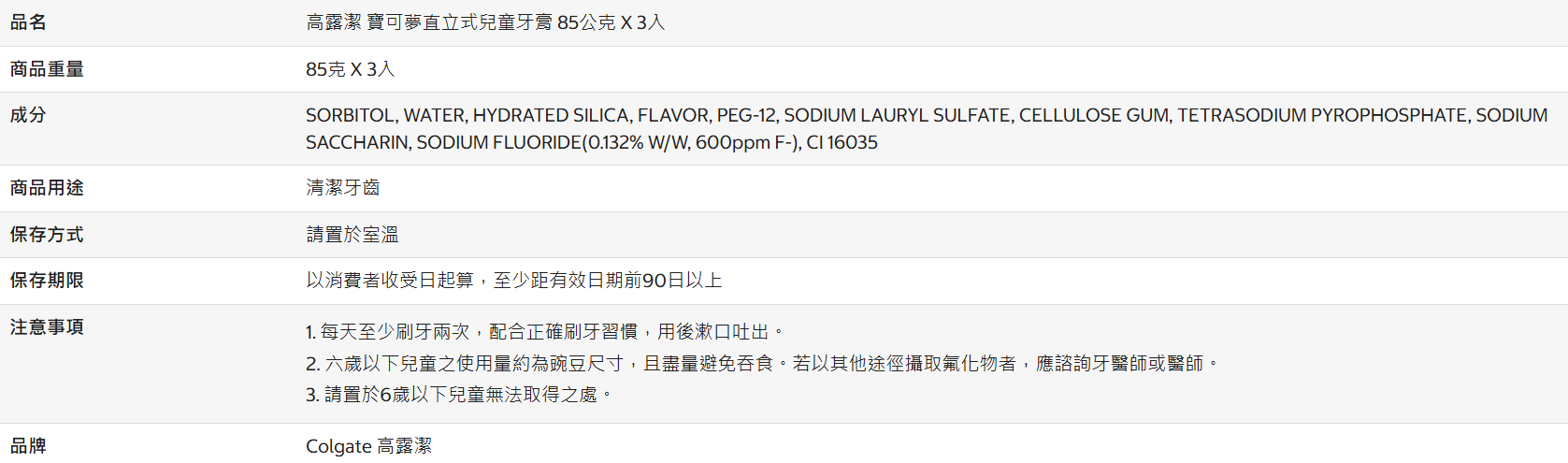This screenshot has height=463, width=1568.
Task: Click the weight value 85克 X 3入
Action: 351,69
